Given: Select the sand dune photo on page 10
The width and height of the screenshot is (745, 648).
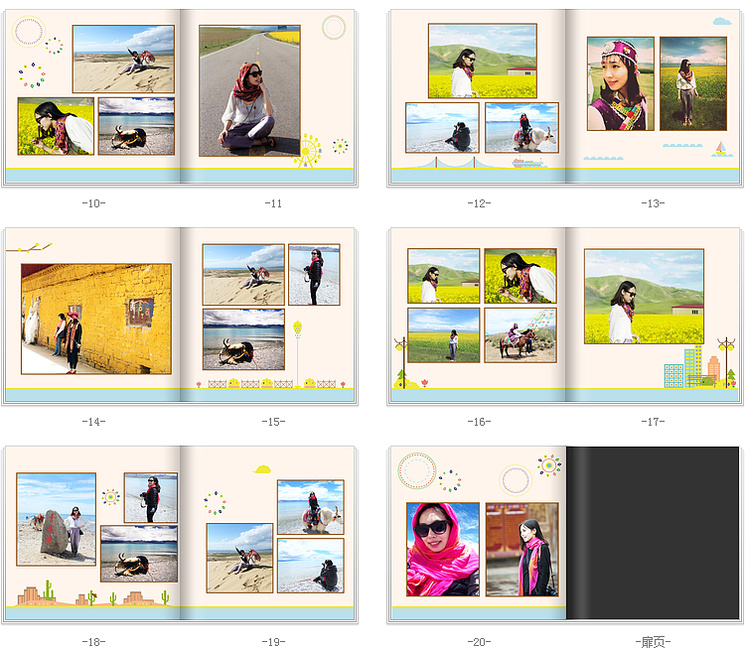Looking at the screenshot, I should [124, 59].
